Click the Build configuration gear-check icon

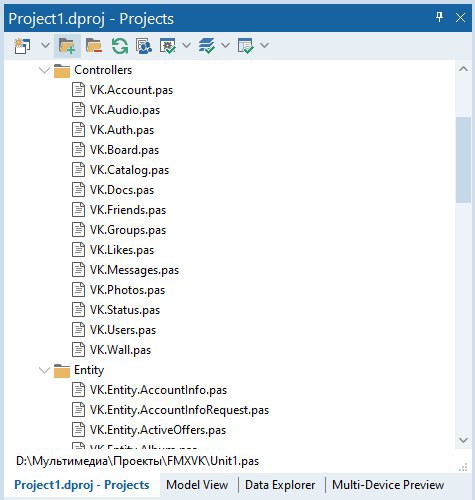click(x=168, y=46)
